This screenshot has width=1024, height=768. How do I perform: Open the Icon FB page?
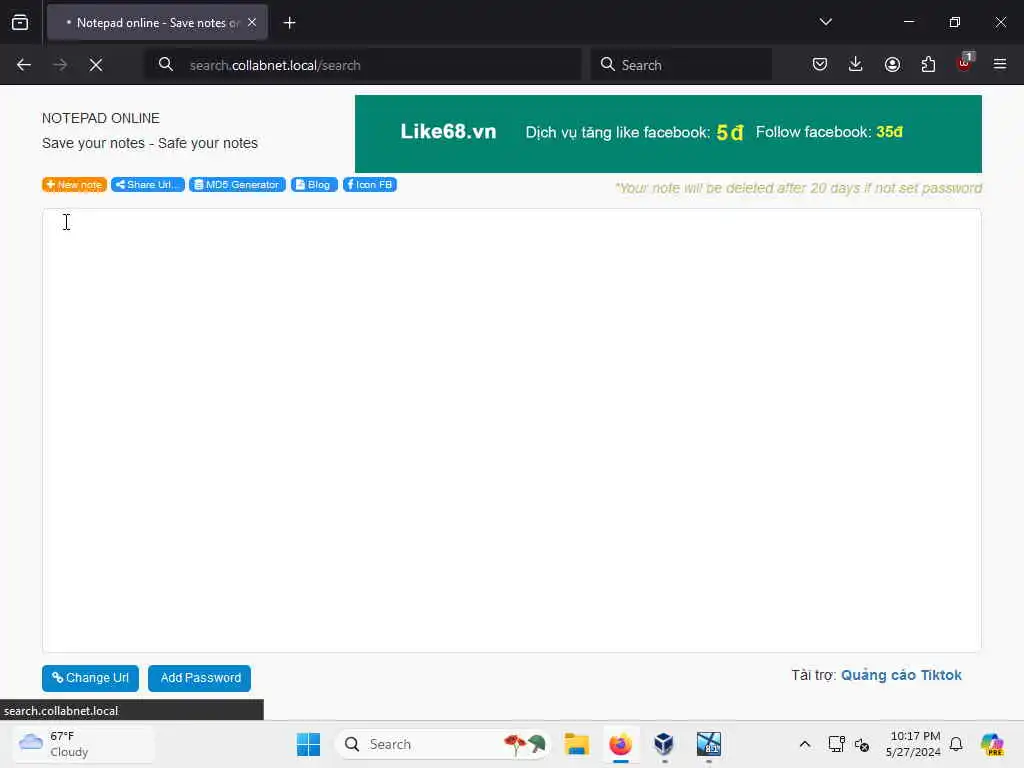point(370,185)
